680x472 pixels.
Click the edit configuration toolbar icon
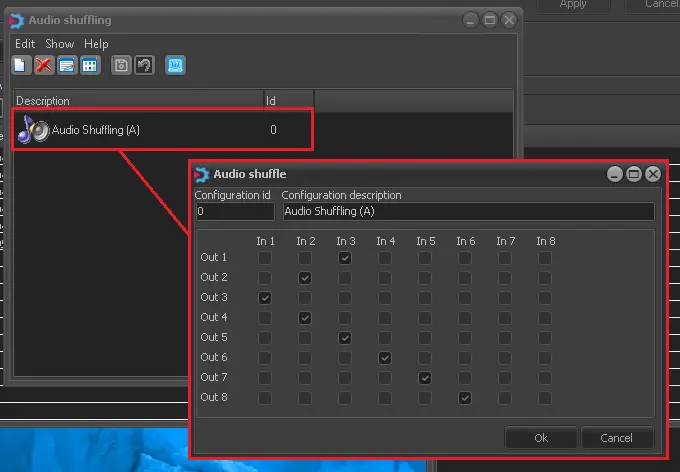[67, 65]
